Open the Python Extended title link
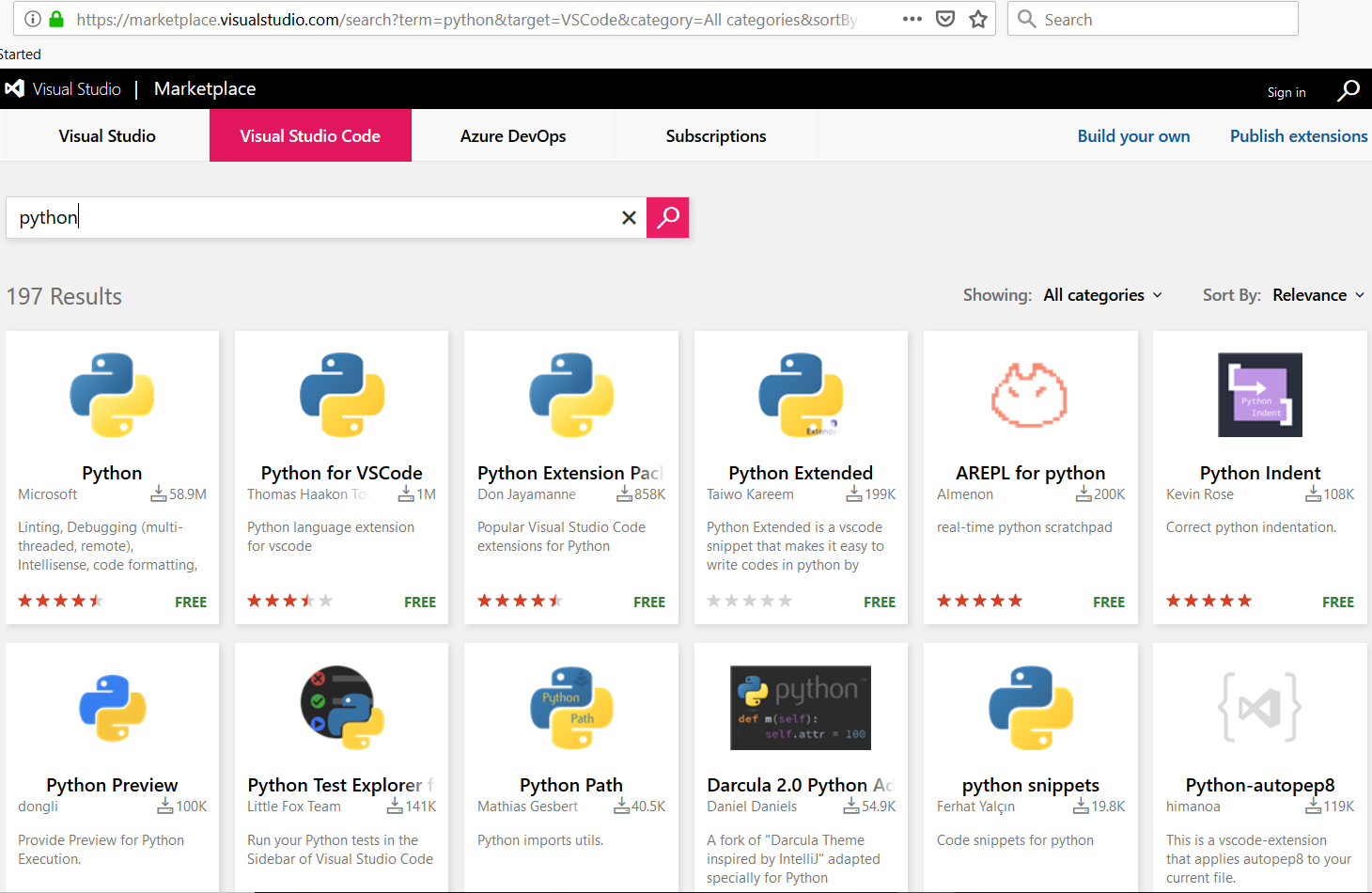1372x893 pixels. pyautogui.click(x=801, y=473)
